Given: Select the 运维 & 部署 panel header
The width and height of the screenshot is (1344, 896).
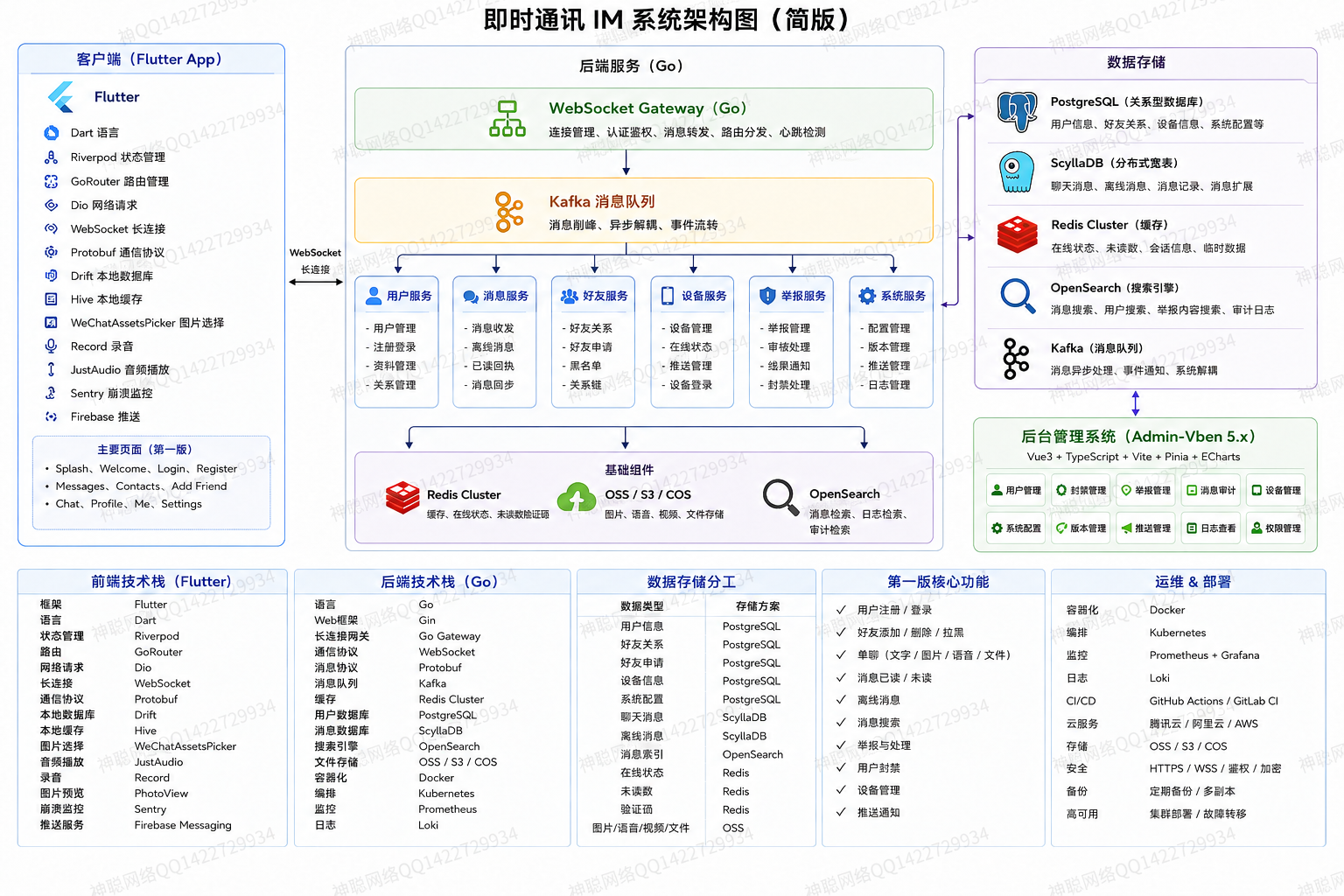Looking at the screenshot, I should click(x=1188, y=582).
